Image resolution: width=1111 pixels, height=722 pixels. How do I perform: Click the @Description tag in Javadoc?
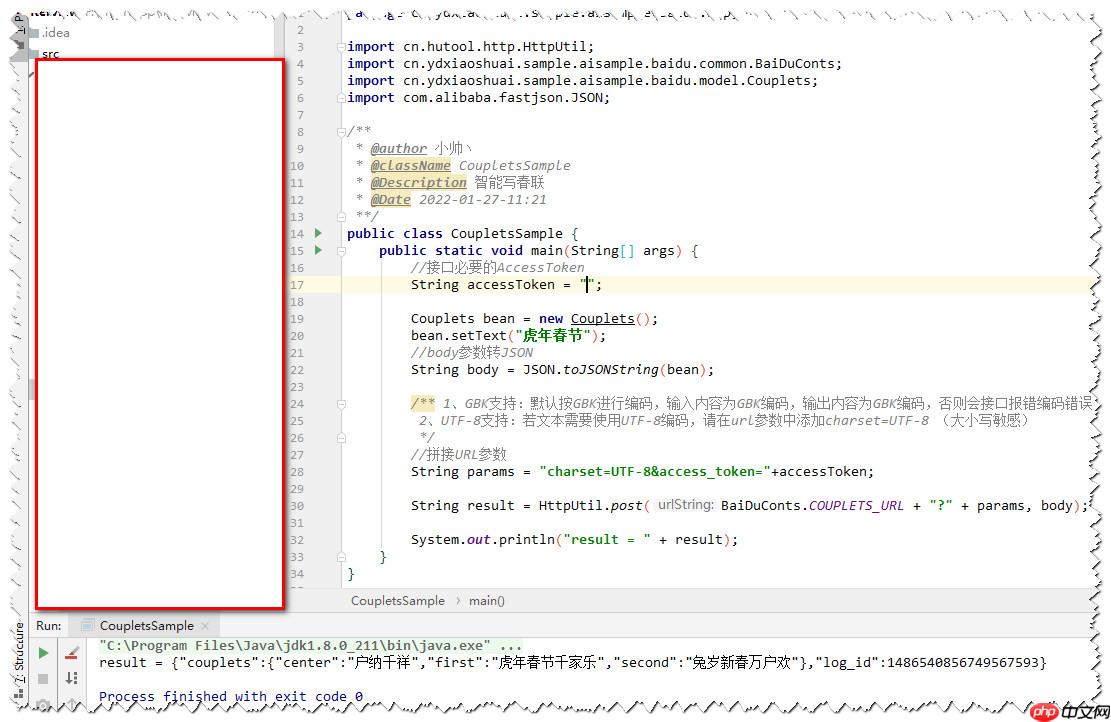[x=418, y=182]
